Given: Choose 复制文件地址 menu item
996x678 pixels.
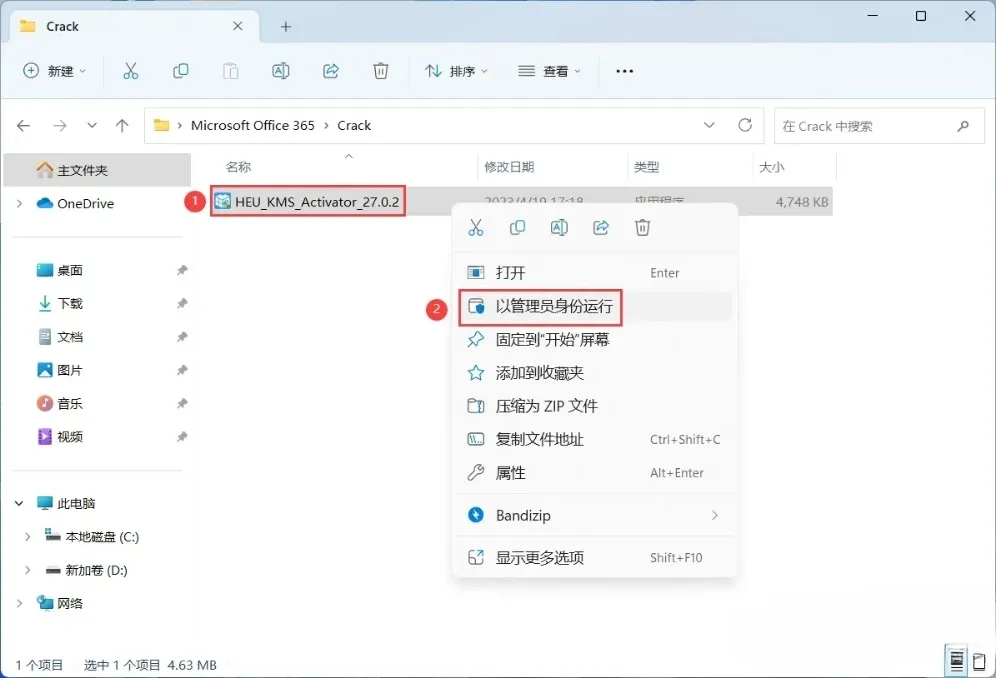Looking at the screenshot, I should coord(595,440).
